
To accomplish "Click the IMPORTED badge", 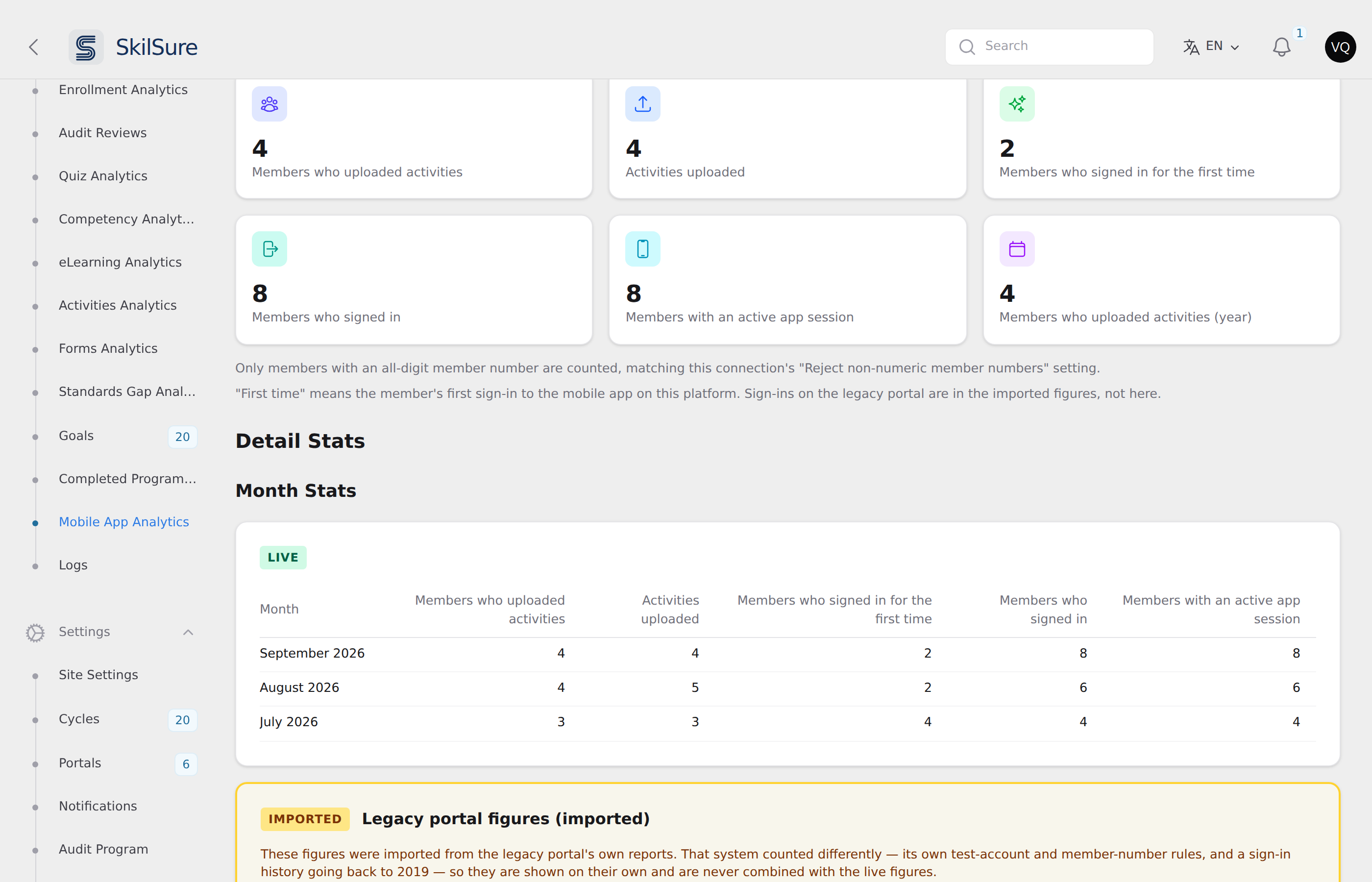I will pyautogui.click(x=305, y=819).
